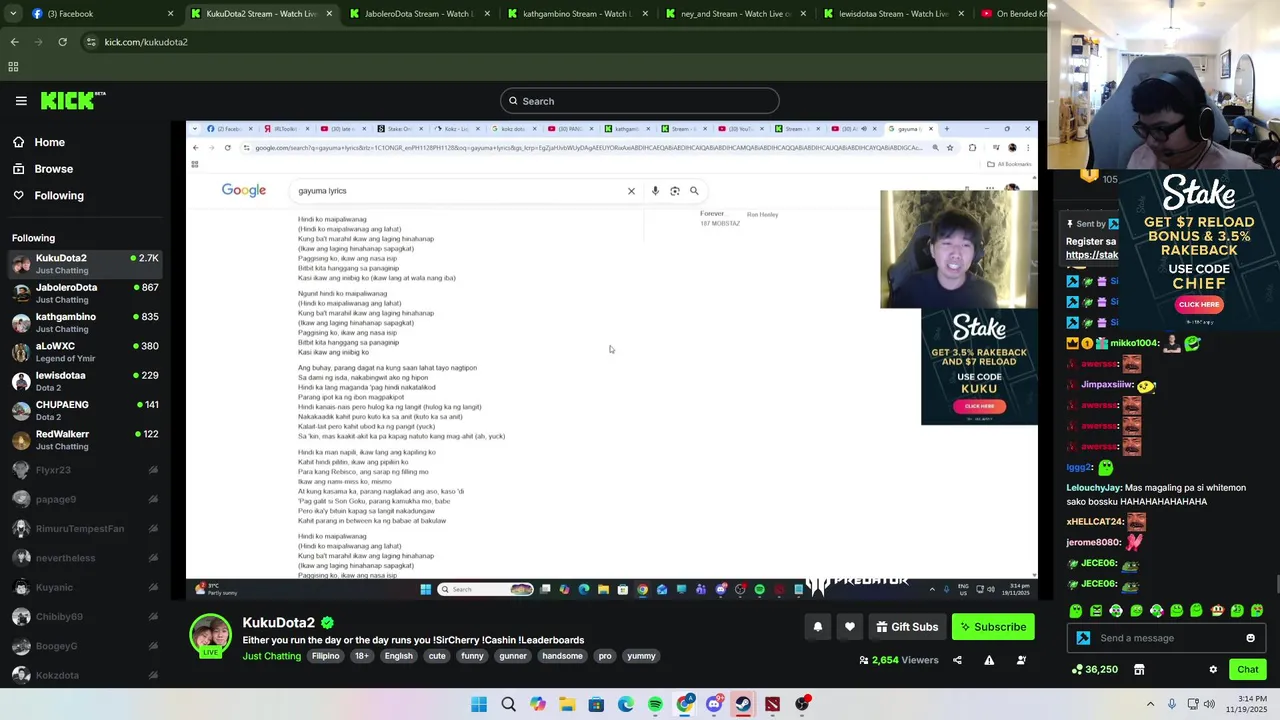Close the KukuDota2 Stream tab

coord(329,14)
